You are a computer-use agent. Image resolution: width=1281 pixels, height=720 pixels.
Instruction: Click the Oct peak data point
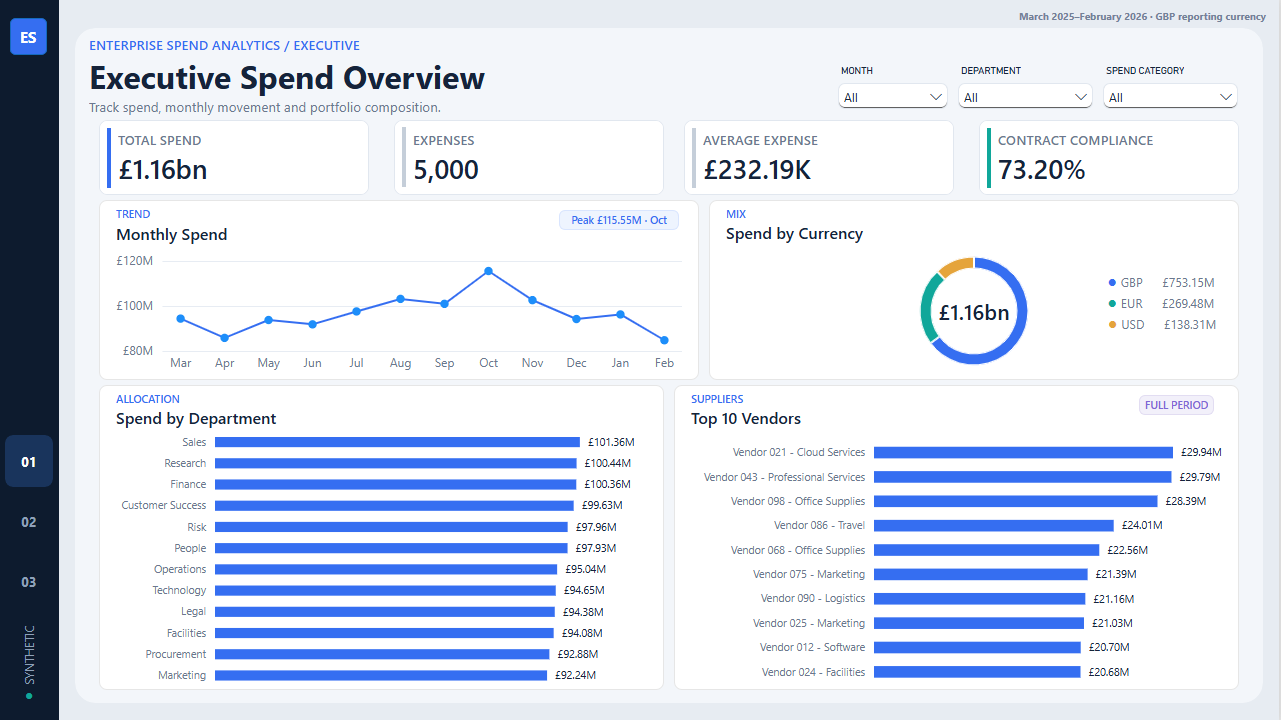(x=488, y=271)
